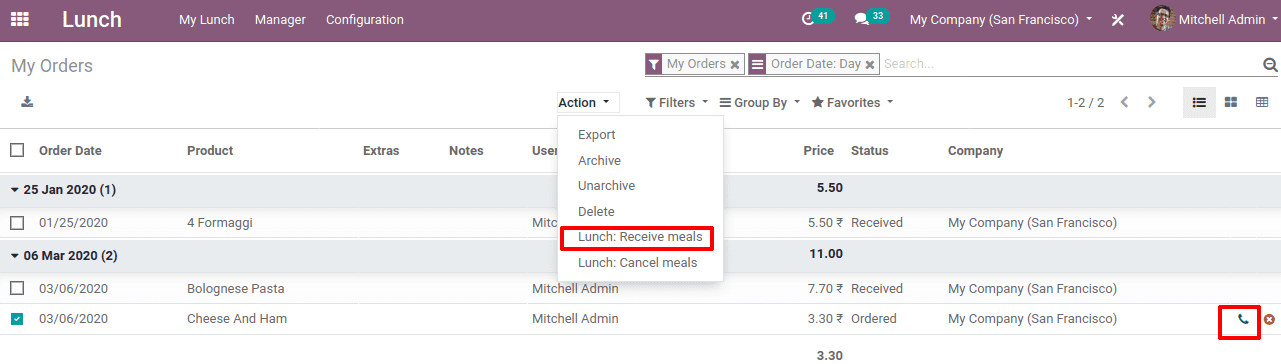Click Mitchell Admin avatar picture
1281x364 pixels.
1161,19
